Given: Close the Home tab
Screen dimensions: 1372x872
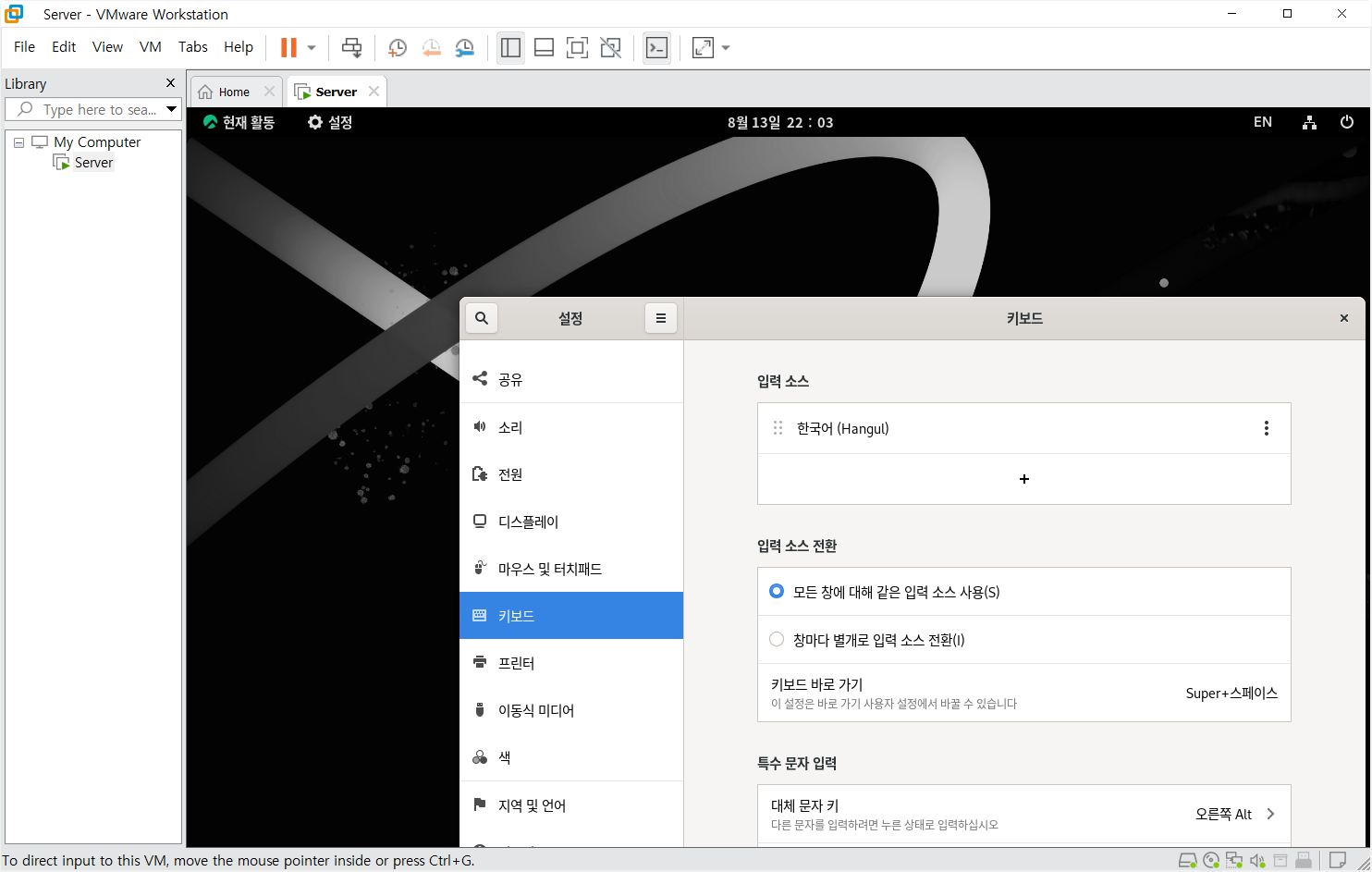Looking at the screenshot, I should 269,91.
